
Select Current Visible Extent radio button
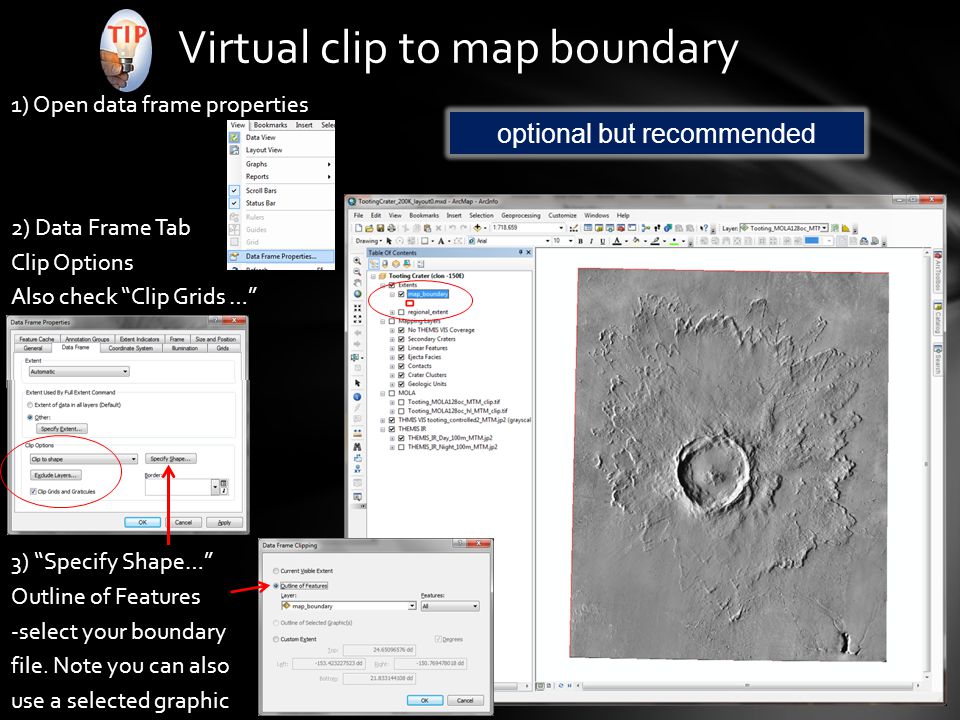click(x=276, y=571)
